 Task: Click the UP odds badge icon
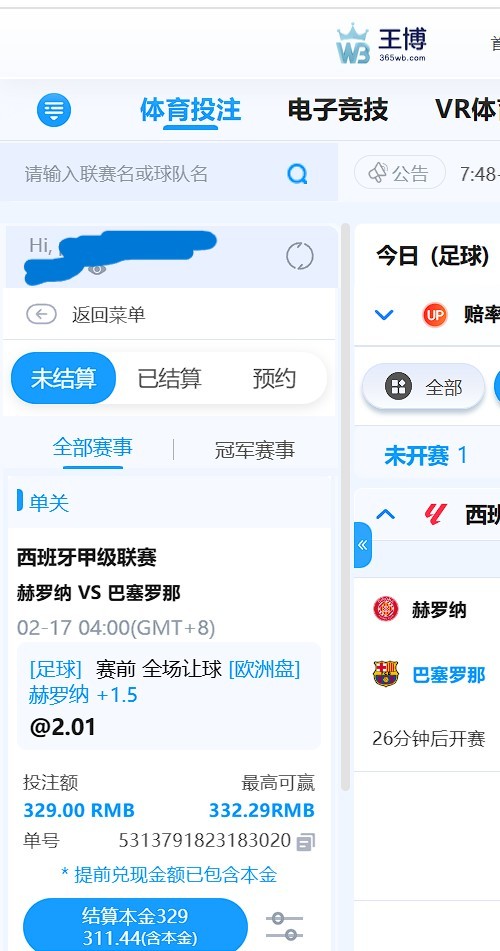click(434, 315)
